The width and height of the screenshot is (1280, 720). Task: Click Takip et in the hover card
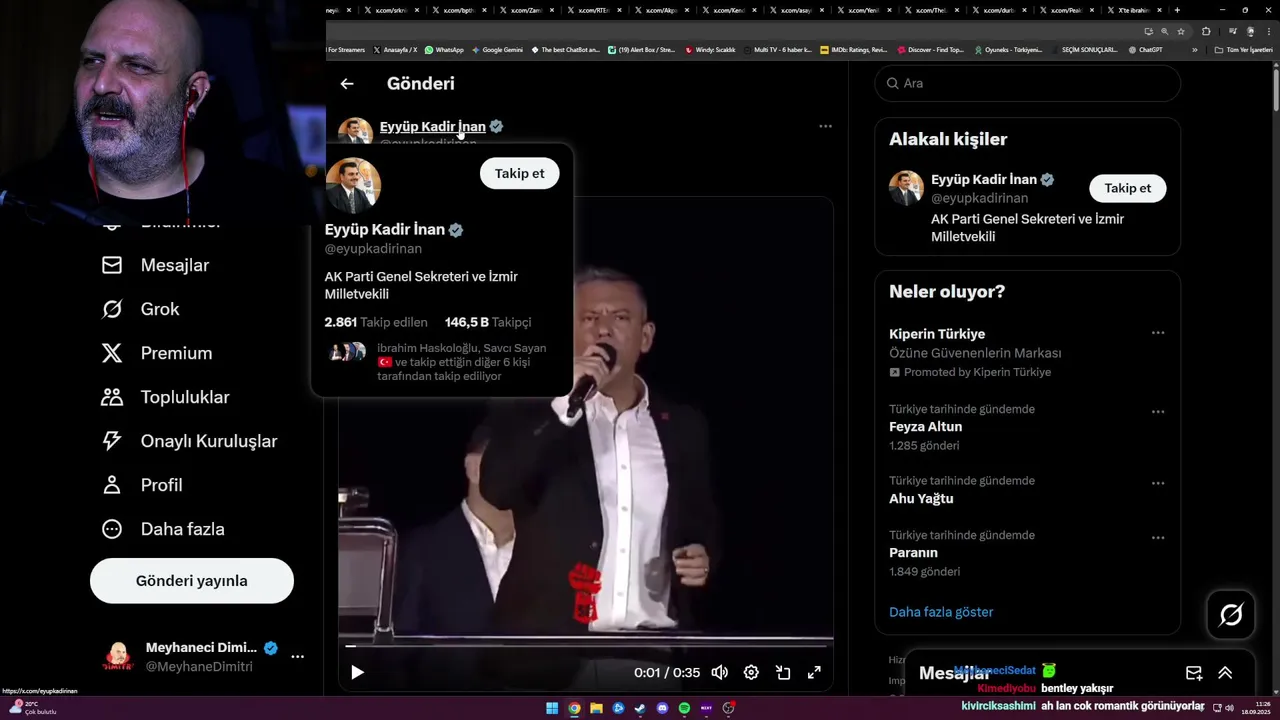click(x=519, y=173)
